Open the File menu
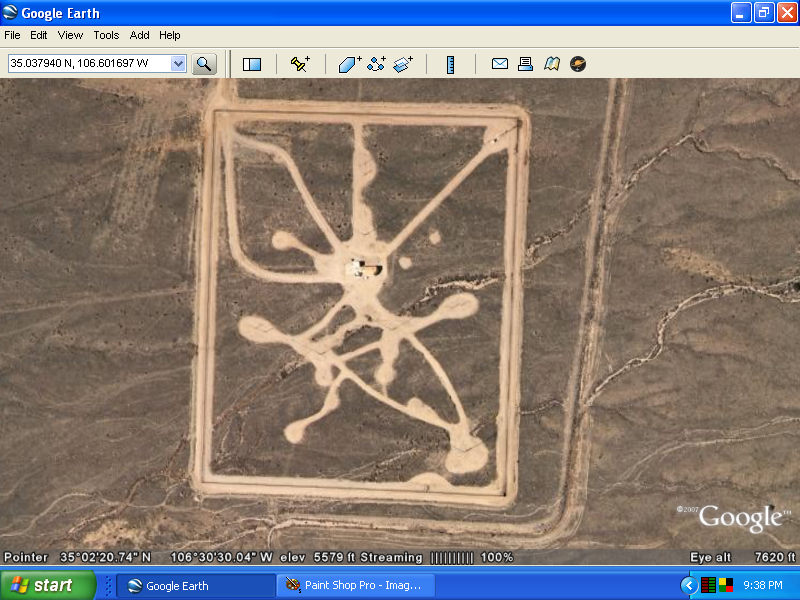Viewport: 800px width, 600px height. [x=12, y=35]
